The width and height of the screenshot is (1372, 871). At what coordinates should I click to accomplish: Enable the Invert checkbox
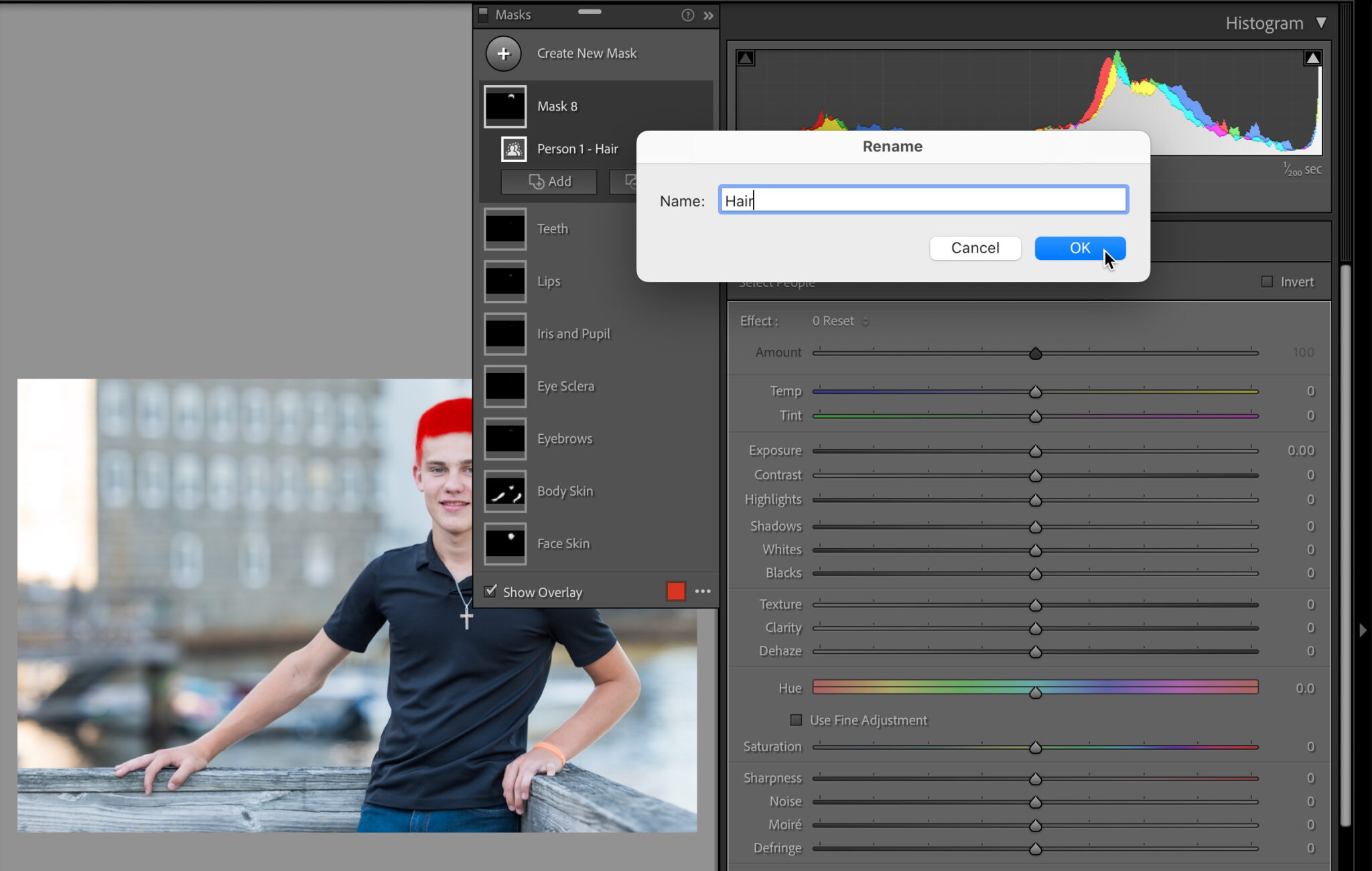coord(1266,281)
